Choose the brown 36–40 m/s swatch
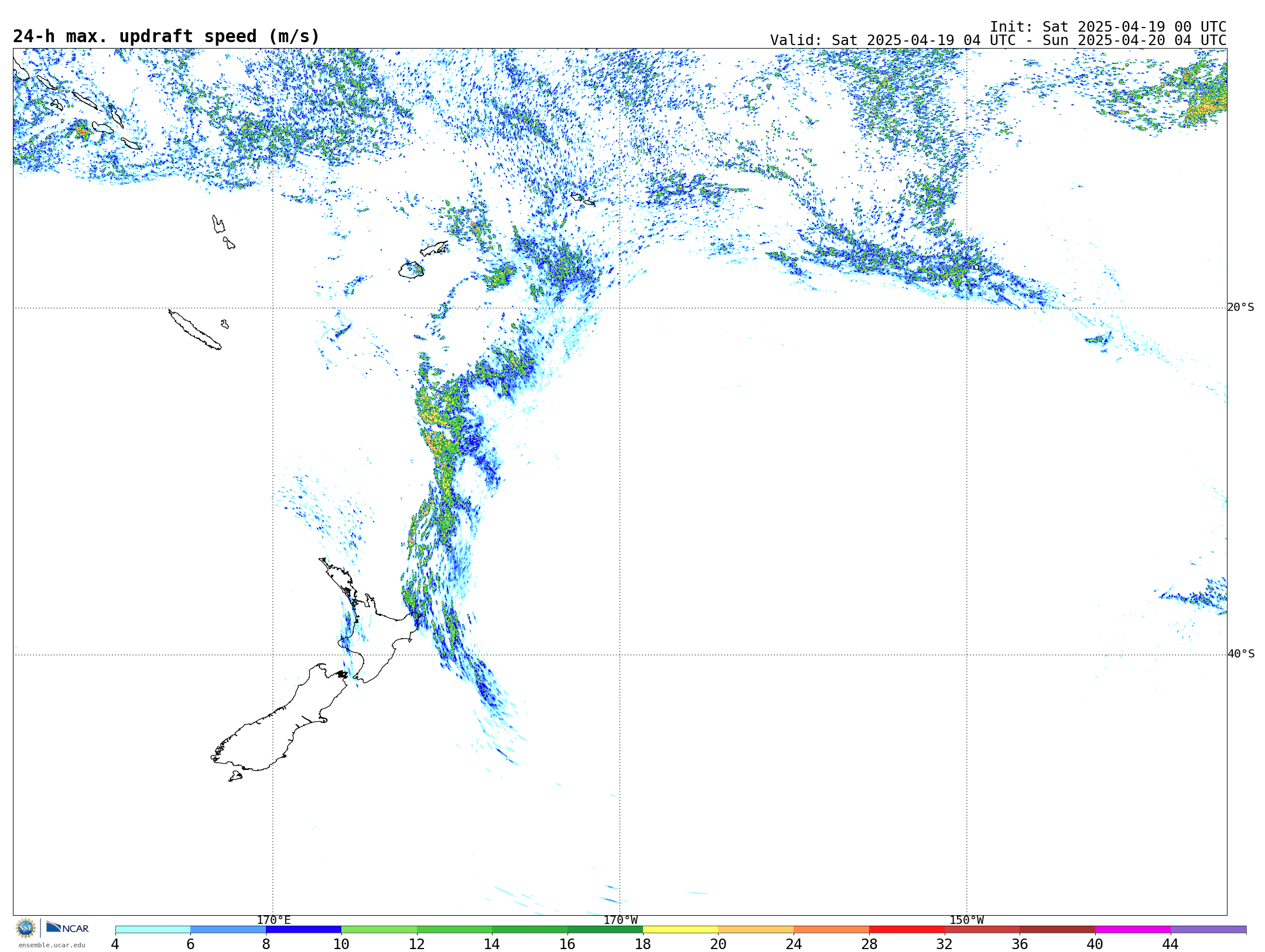 [x=1058, y=929]
